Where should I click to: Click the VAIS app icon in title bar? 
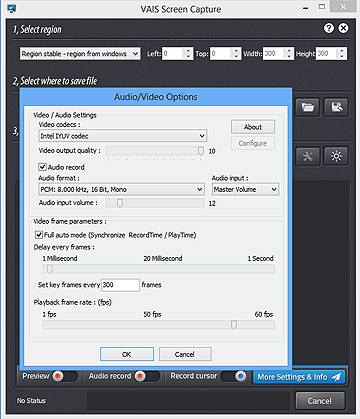tap(12, 9)
